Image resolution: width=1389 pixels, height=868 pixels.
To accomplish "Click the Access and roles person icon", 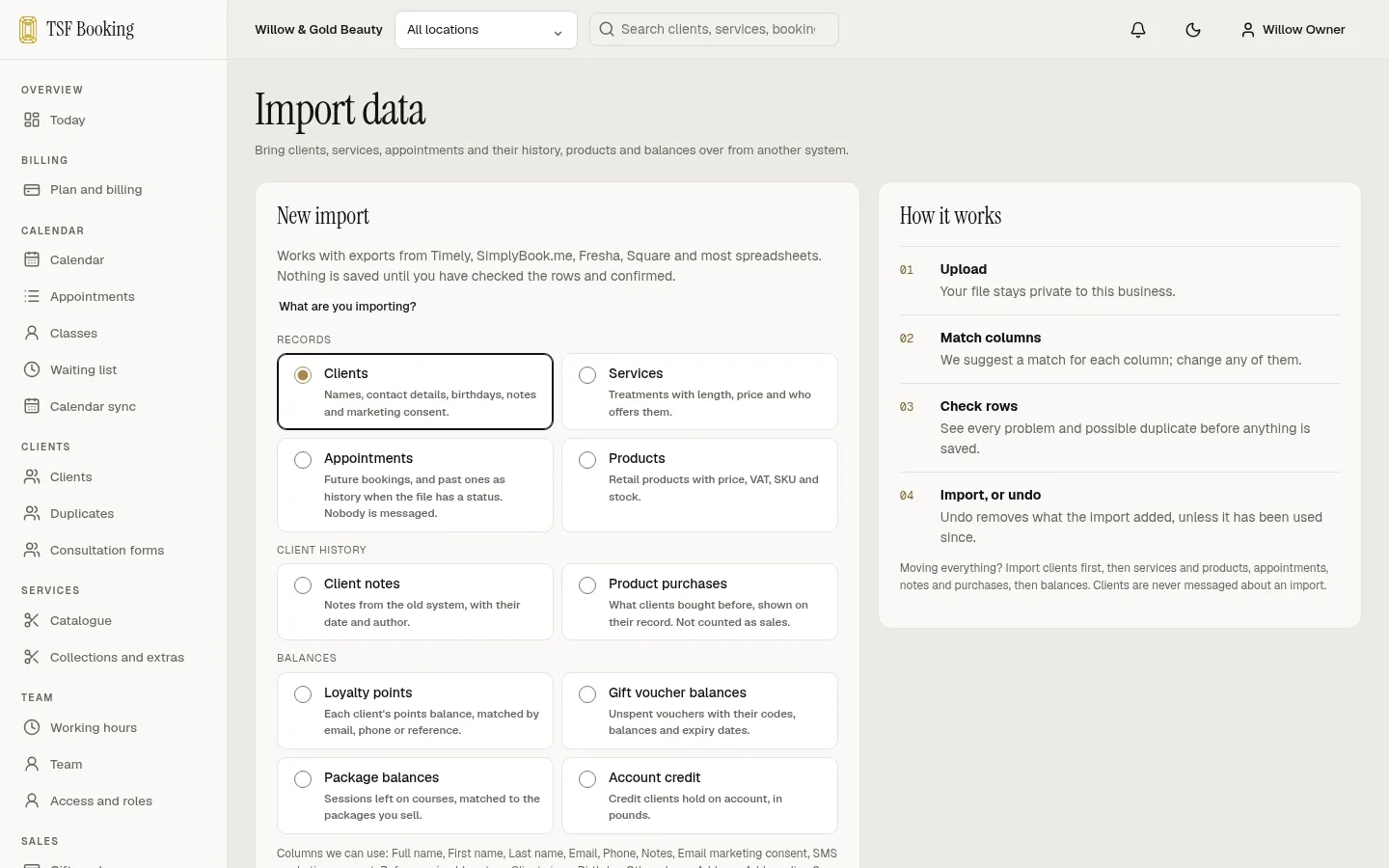I will pos(32,800).
